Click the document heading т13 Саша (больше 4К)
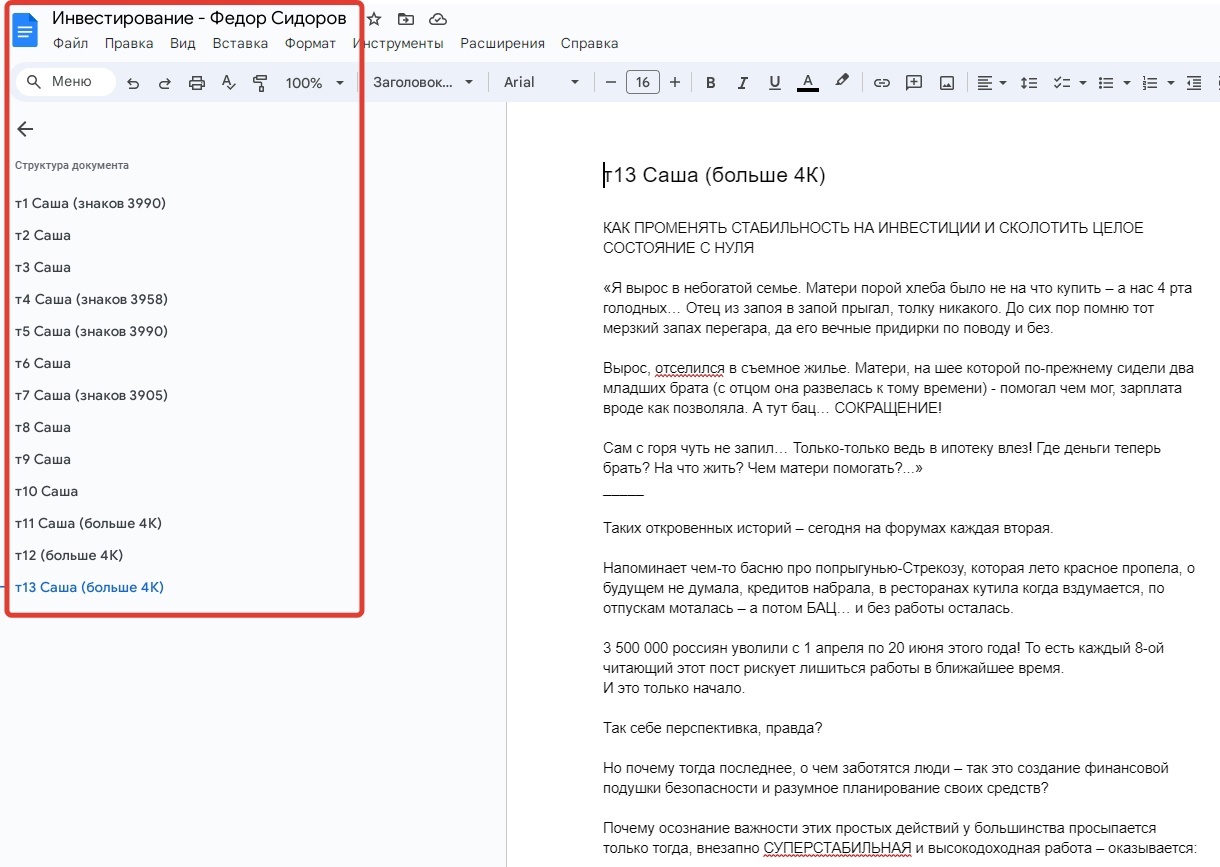 pyautogui.click(x=714, y=176)
